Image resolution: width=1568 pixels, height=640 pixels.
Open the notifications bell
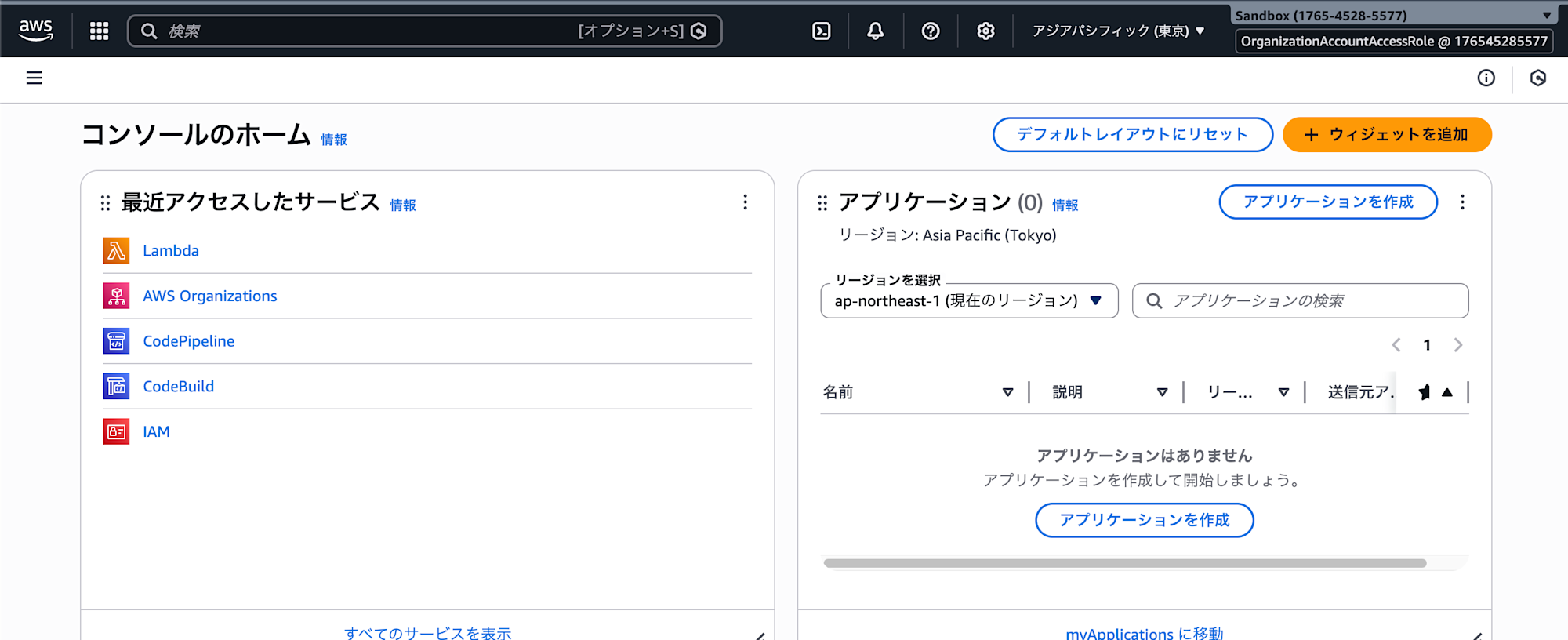coord(876,31)
